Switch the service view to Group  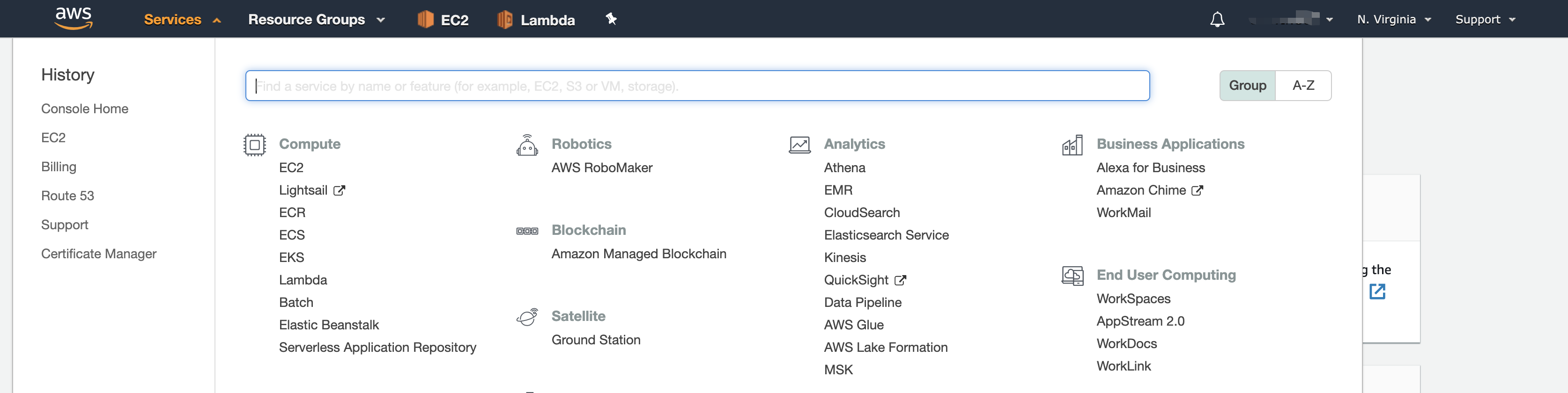(1247, 86)
